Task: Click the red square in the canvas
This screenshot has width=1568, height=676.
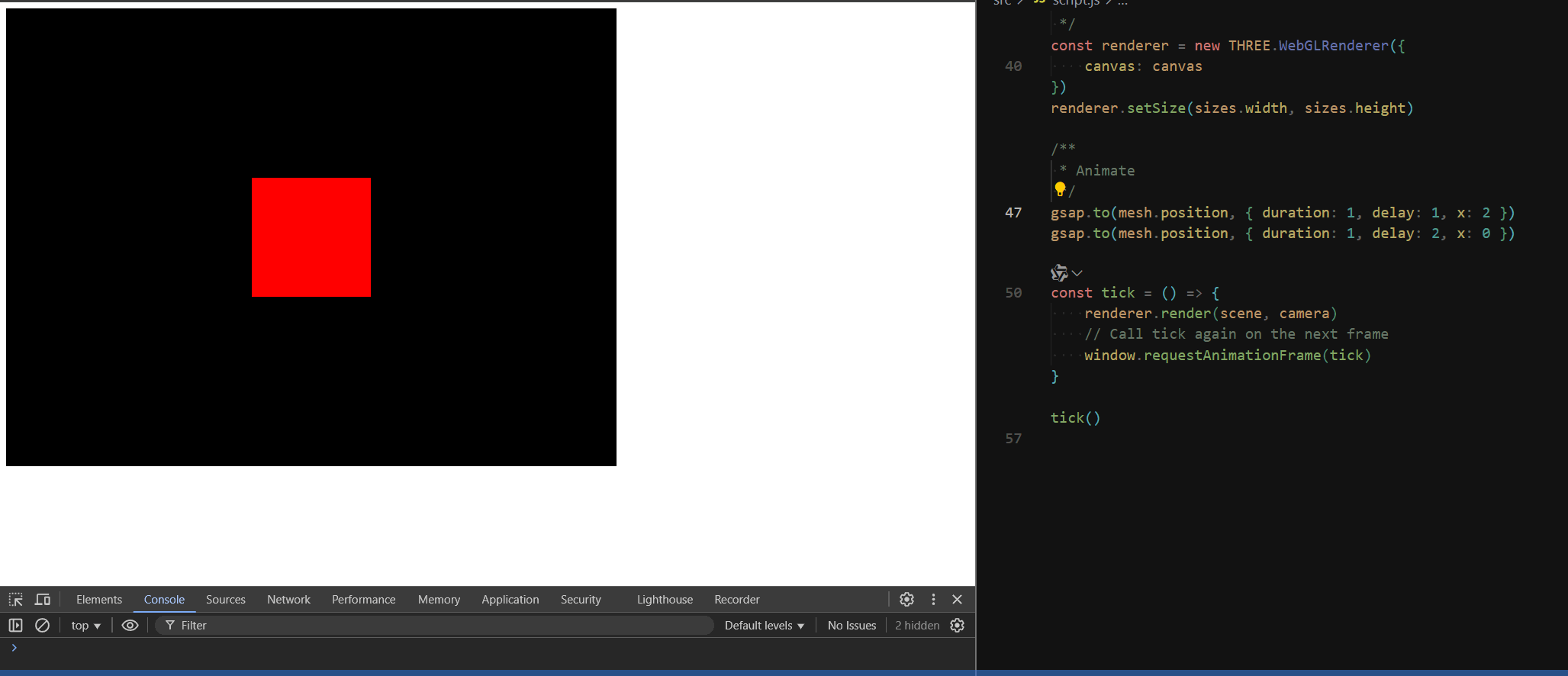Action: pos(311,237)
